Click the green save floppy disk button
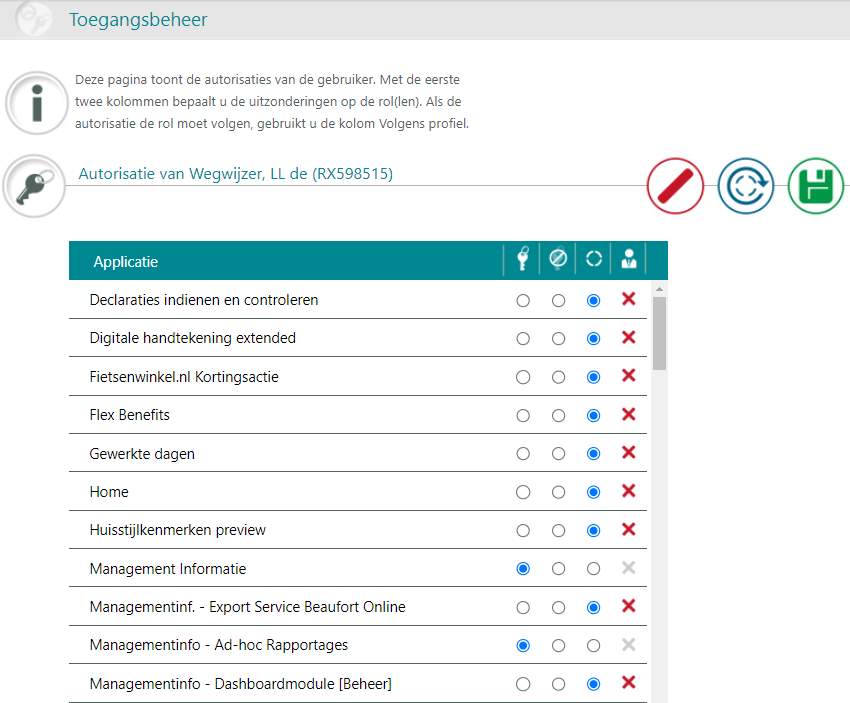 pyautogui.click(x=815, y=186)
